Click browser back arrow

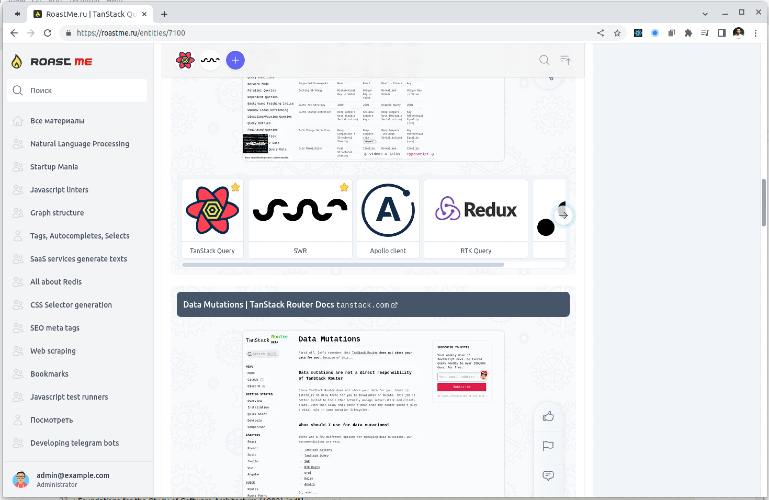pyautogui.click(x=14, y=33)
